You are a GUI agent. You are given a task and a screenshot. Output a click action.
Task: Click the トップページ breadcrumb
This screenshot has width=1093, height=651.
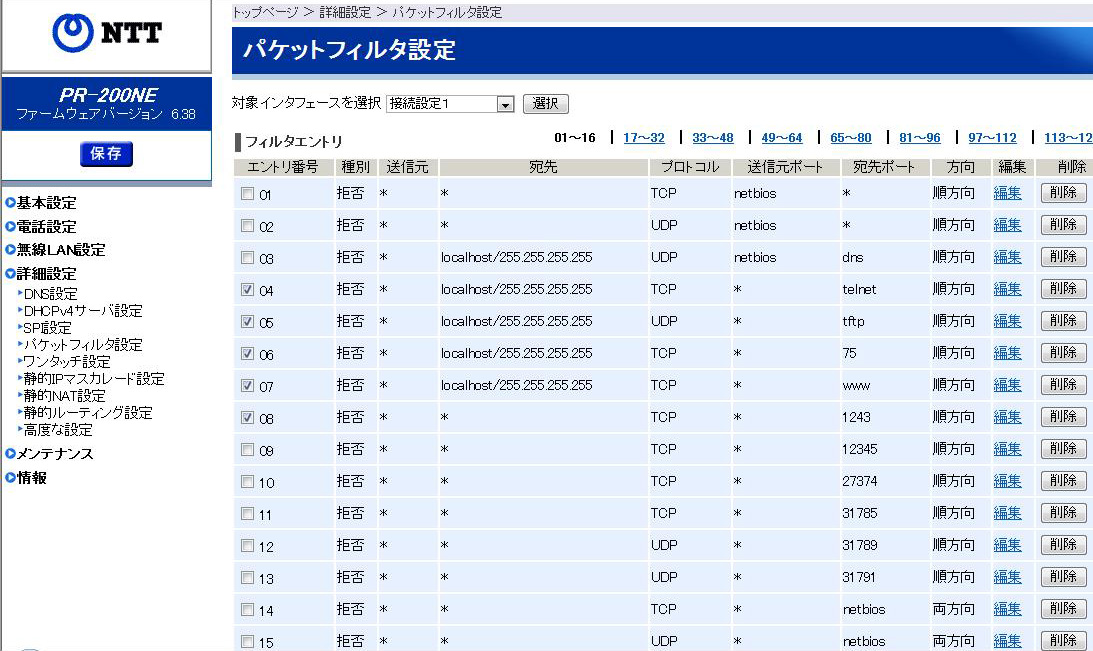265,13
